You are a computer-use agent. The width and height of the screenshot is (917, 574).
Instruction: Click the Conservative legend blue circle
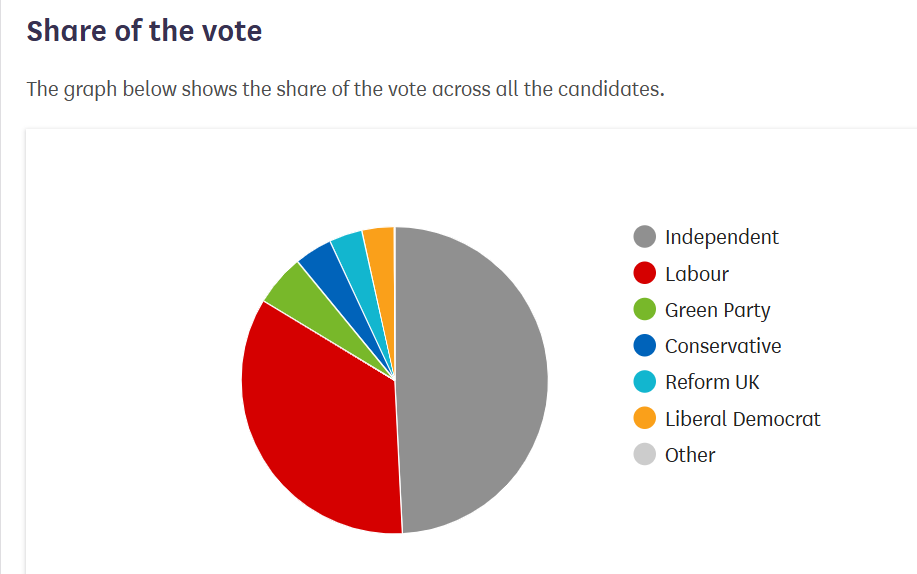[645, 346]
